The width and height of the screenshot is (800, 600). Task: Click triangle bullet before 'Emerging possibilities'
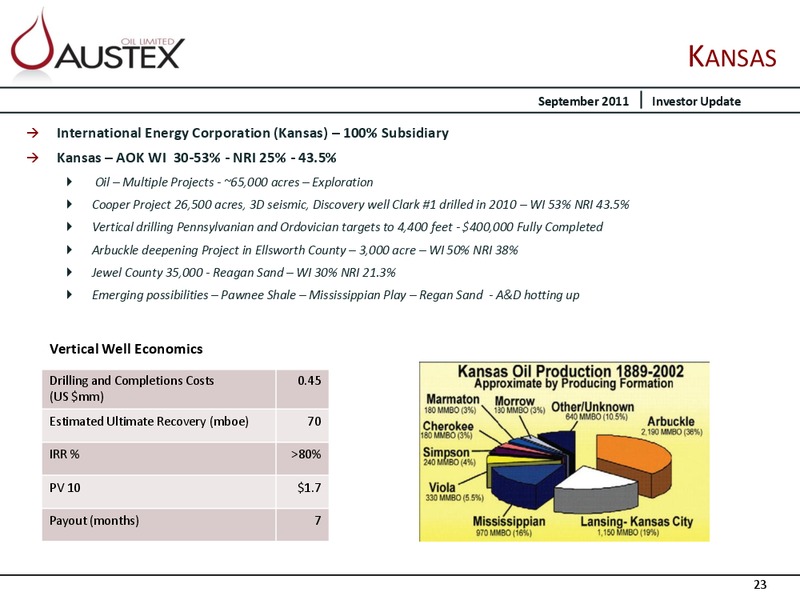click(69, 295)
